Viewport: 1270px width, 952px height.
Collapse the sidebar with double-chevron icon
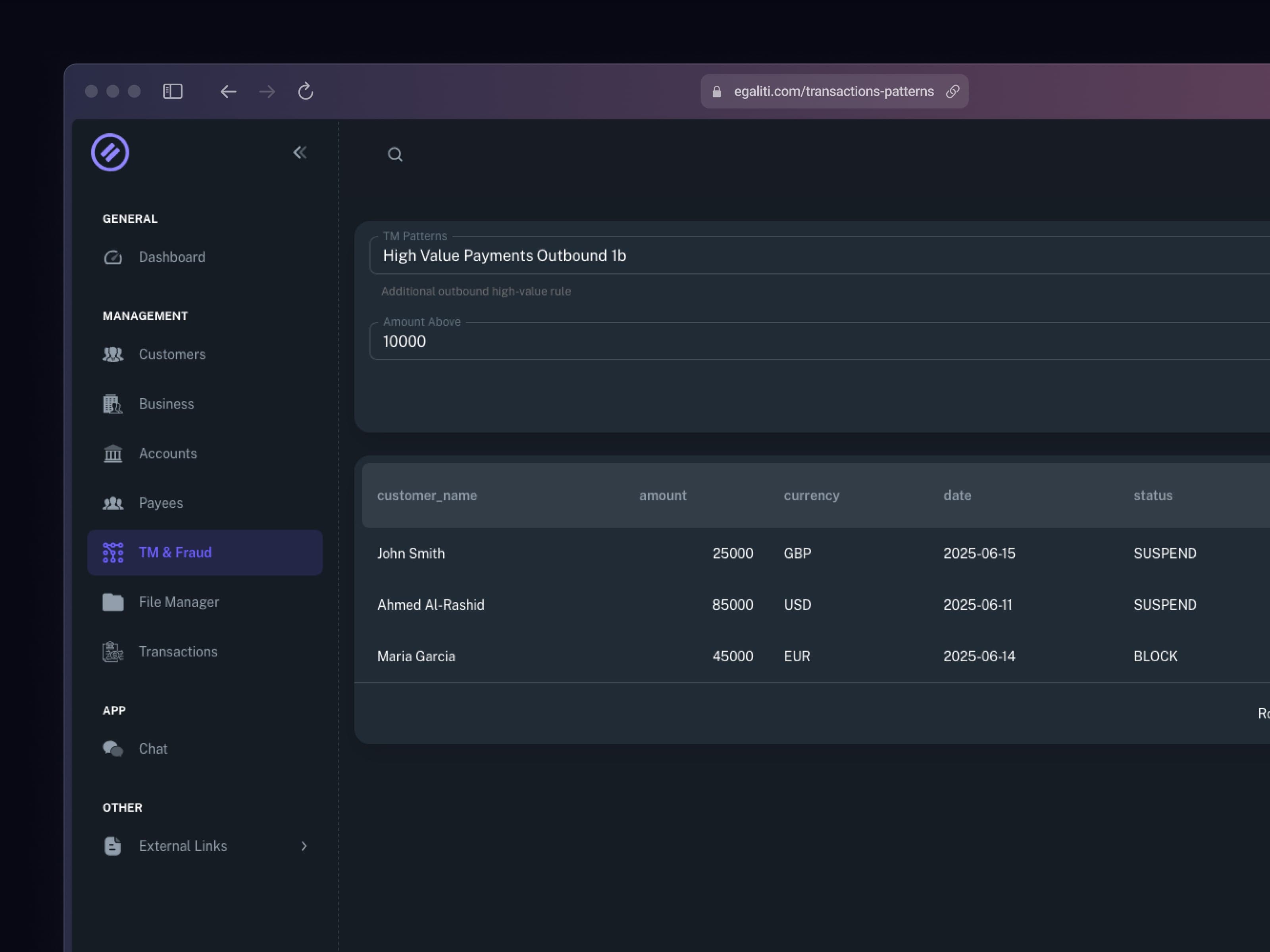tap(300, 153)
